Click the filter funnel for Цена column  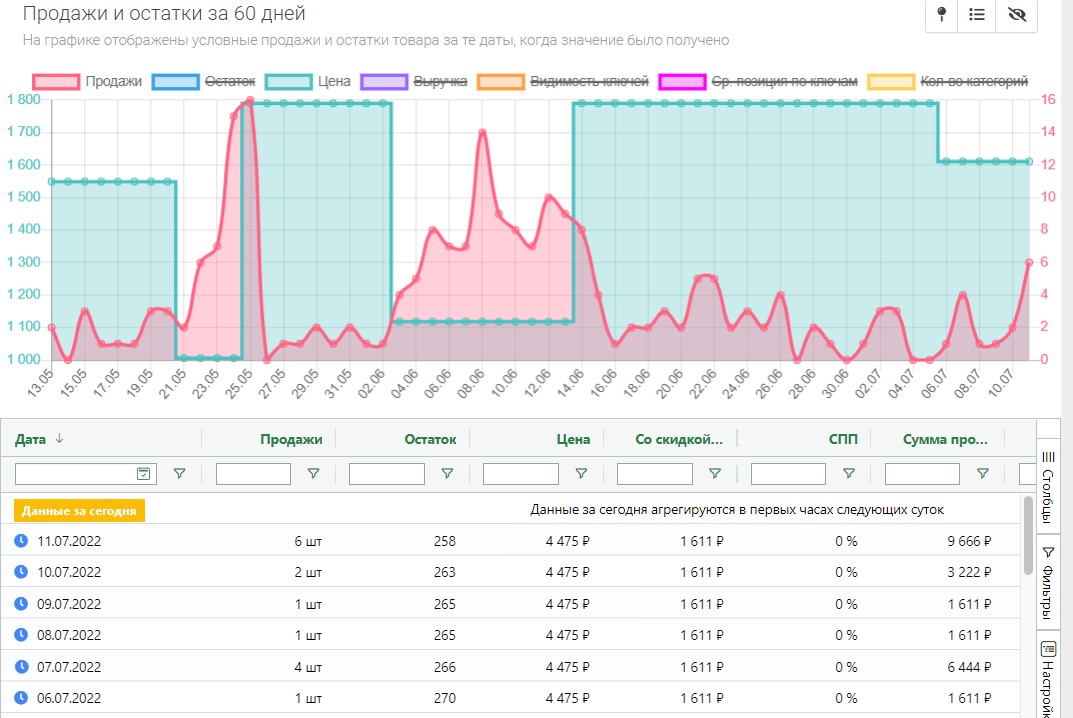pos(581,474)
